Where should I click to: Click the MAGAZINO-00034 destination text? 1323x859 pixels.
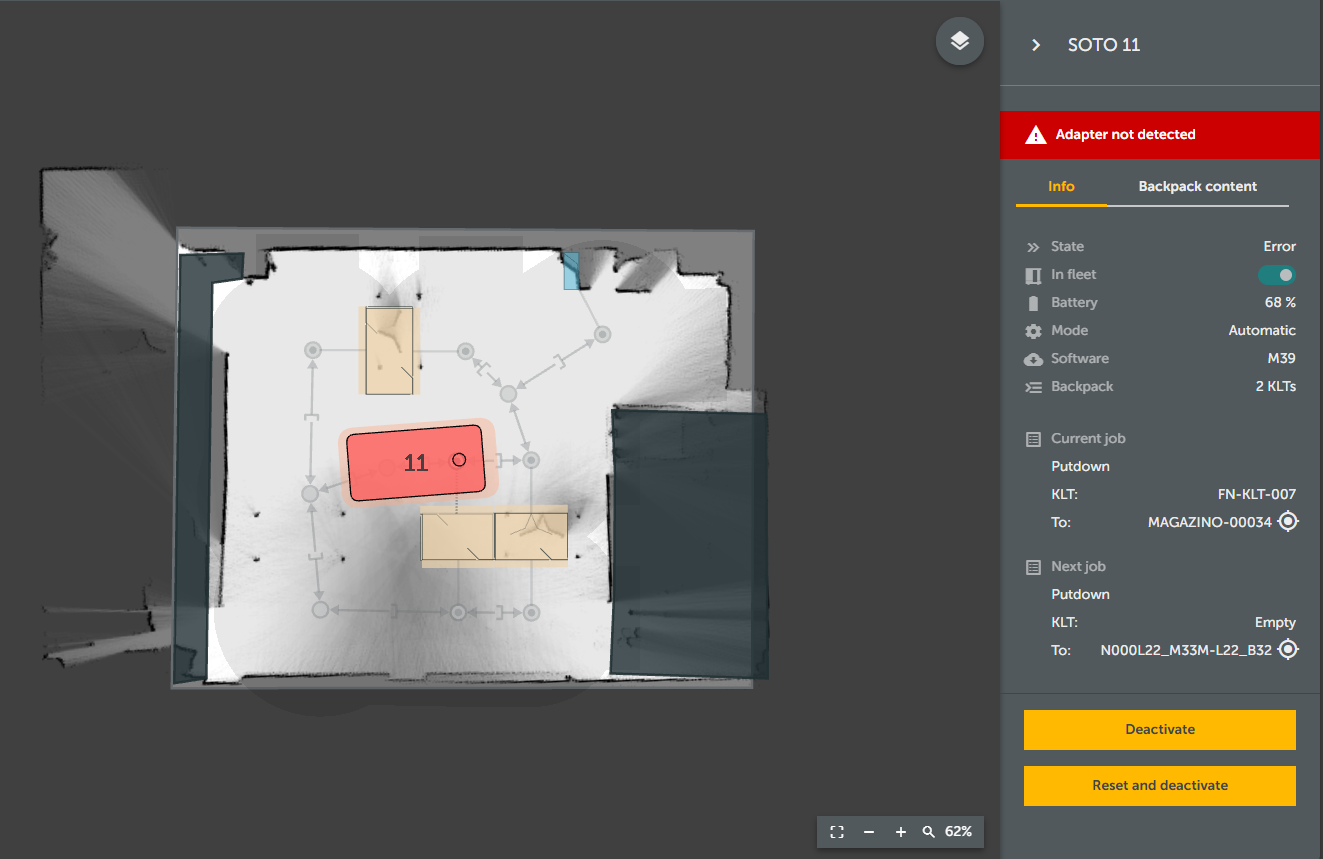[x=1210, y=522]
